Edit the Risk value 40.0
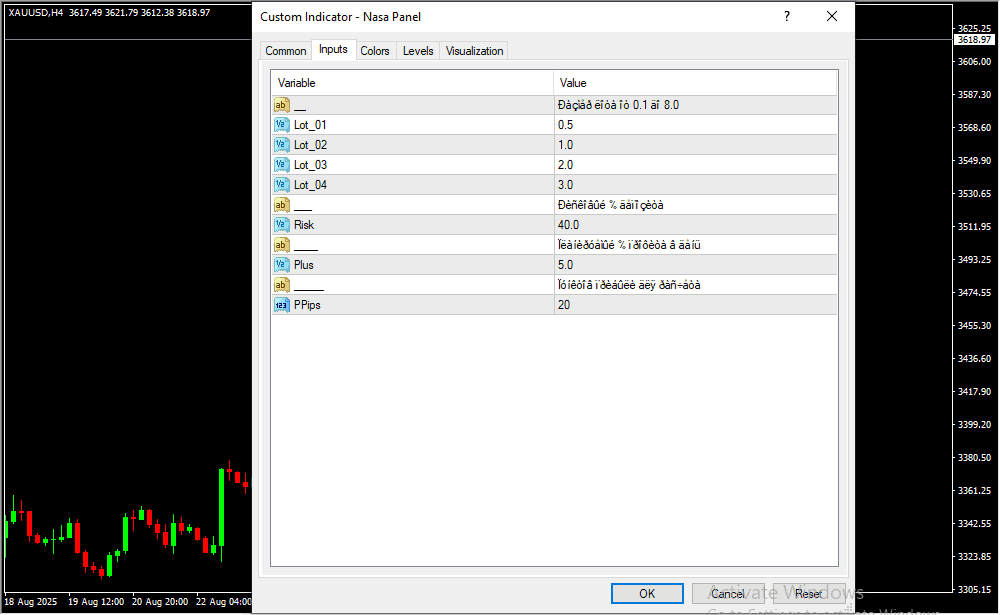The width and height of the screenshot is (1000, 615). coord(695,225)
